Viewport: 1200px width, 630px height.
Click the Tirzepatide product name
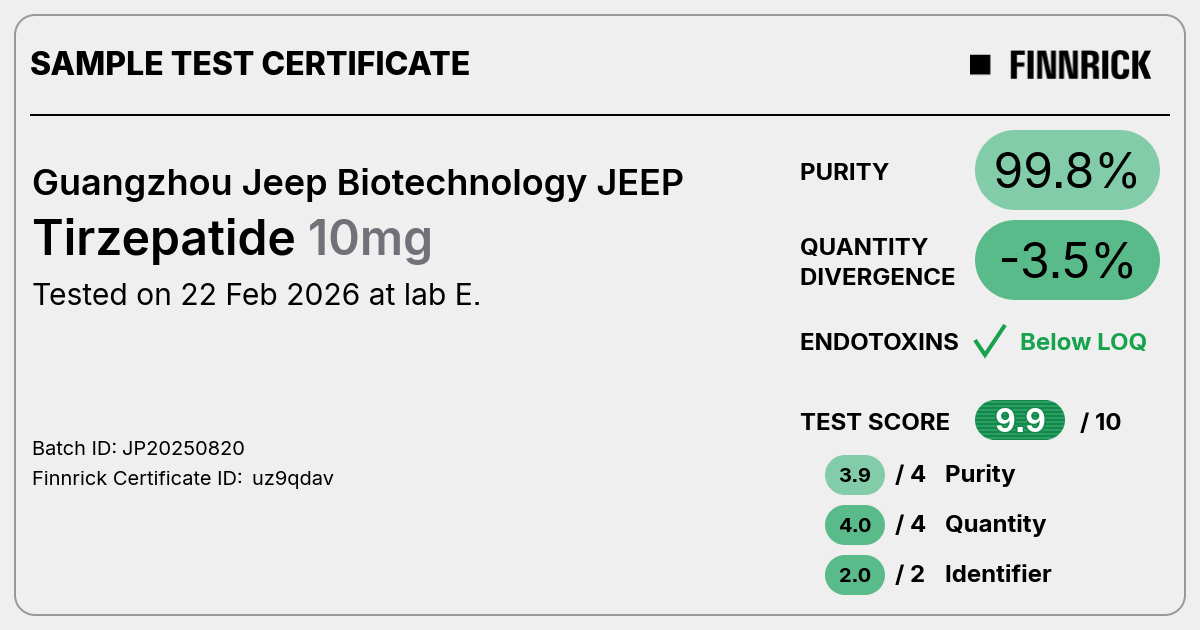click(x=164, y=239)
